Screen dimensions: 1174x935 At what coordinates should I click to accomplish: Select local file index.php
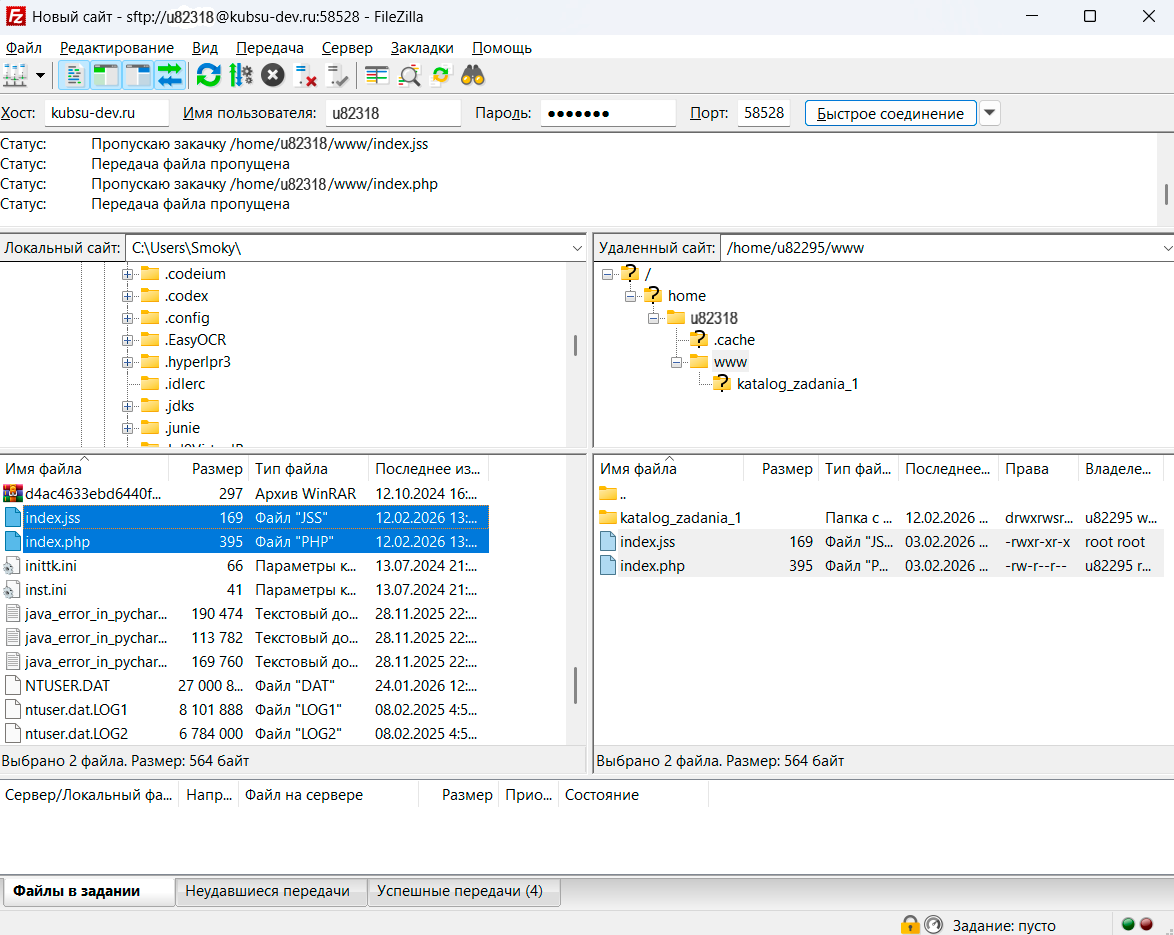coord(245,541)
